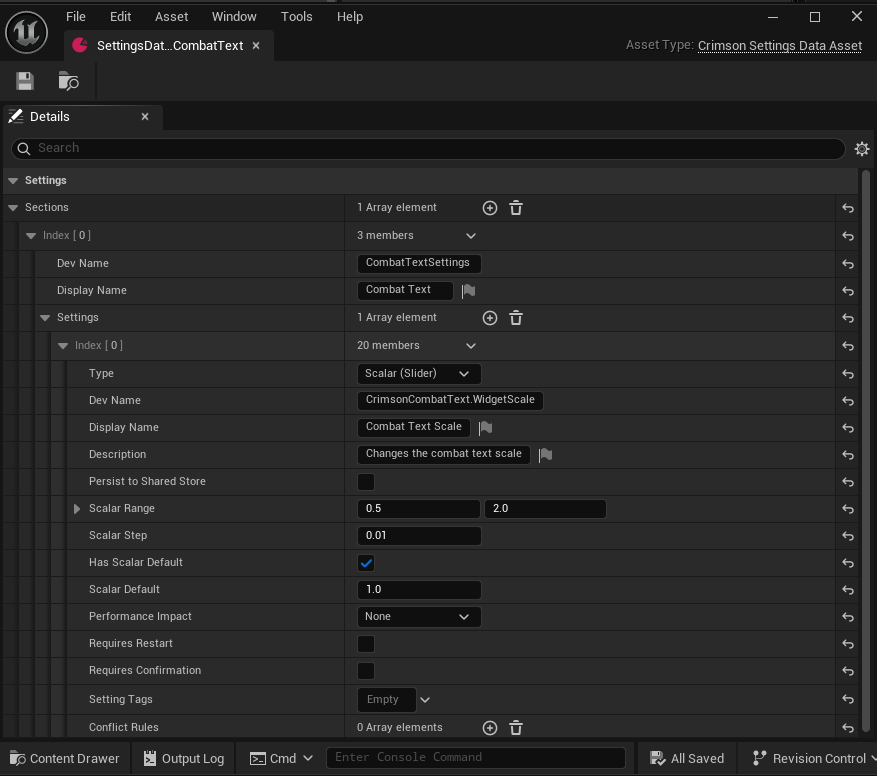Close the SettingsDat...CombatText tab
The width and height of the screenshot is (877, 776).
pos(256,46)
